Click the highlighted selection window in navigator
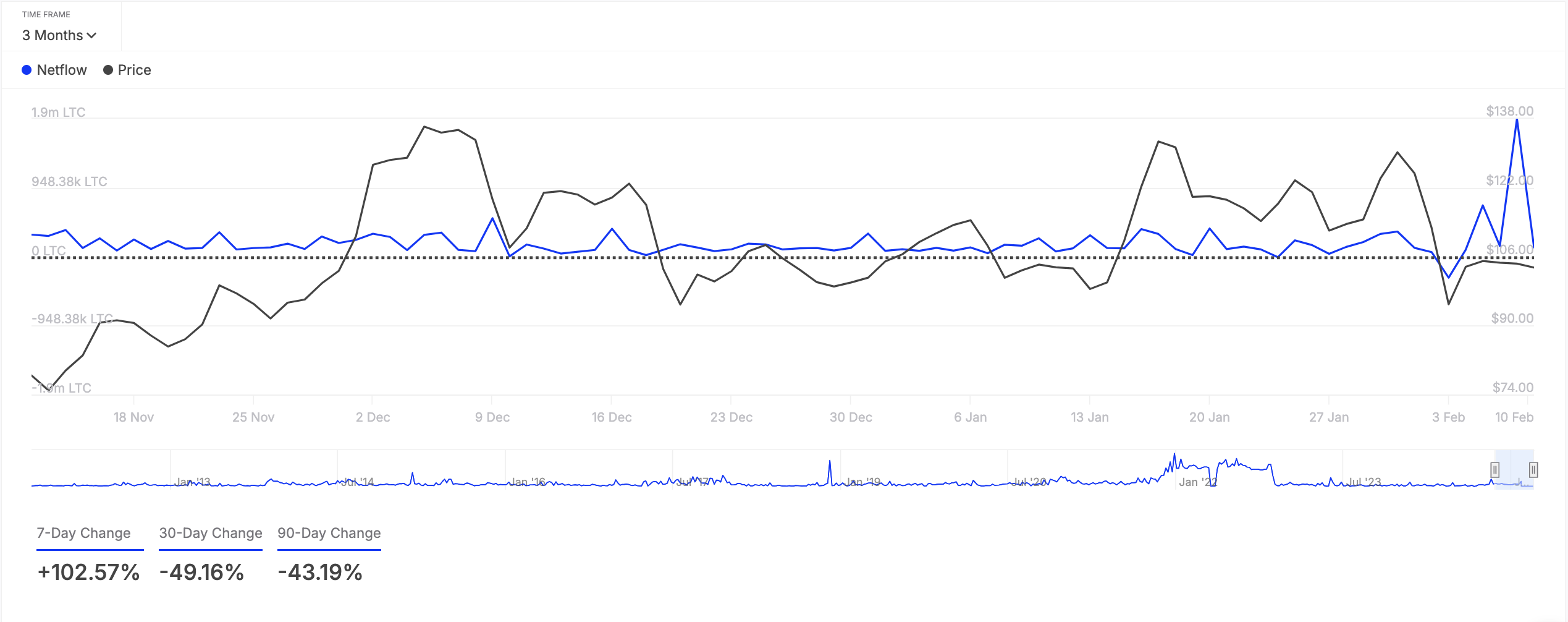The height and width of the screenshot is (622, 1568). click(1514, 469)
